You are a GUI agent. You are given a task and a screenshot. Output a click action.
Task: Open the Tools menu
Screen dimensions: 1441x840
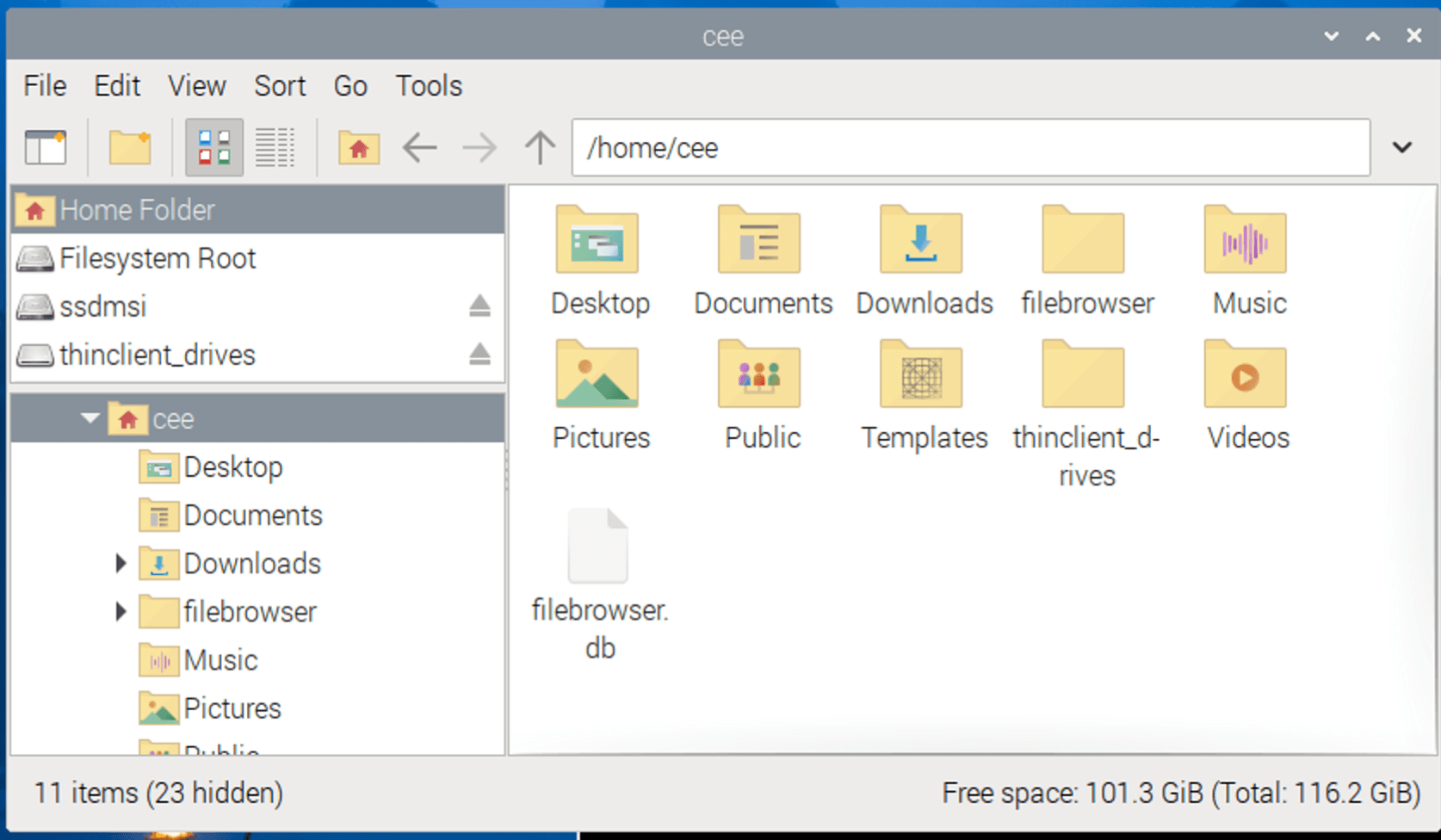pyautogui.click(x=428, y=85)
